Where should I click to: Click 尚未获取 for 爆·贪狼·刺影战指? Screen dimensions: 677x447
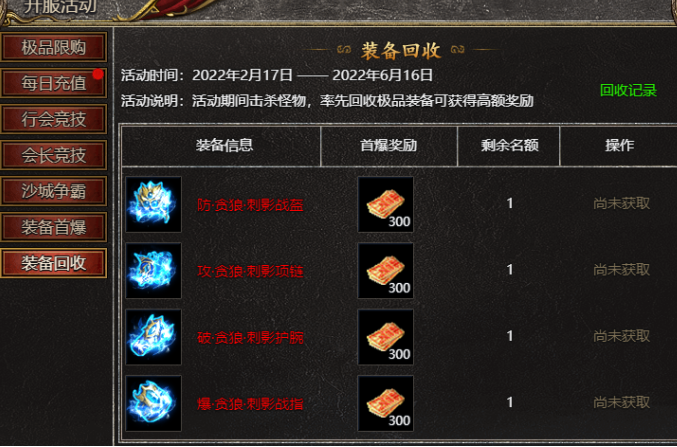tap(621, 403)
